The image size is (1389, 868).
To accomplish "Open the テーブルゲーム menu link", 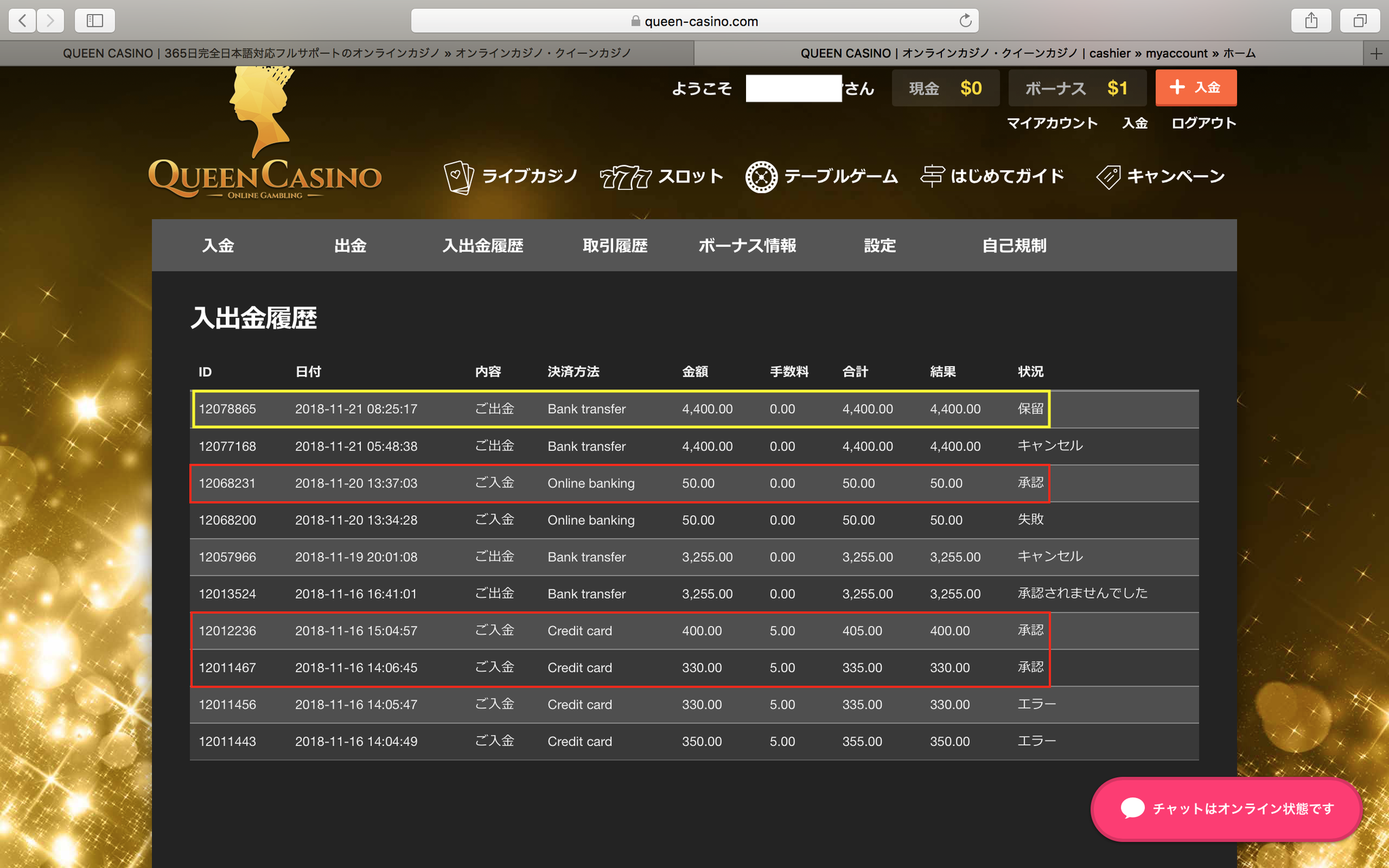I will tap(841, 176).
